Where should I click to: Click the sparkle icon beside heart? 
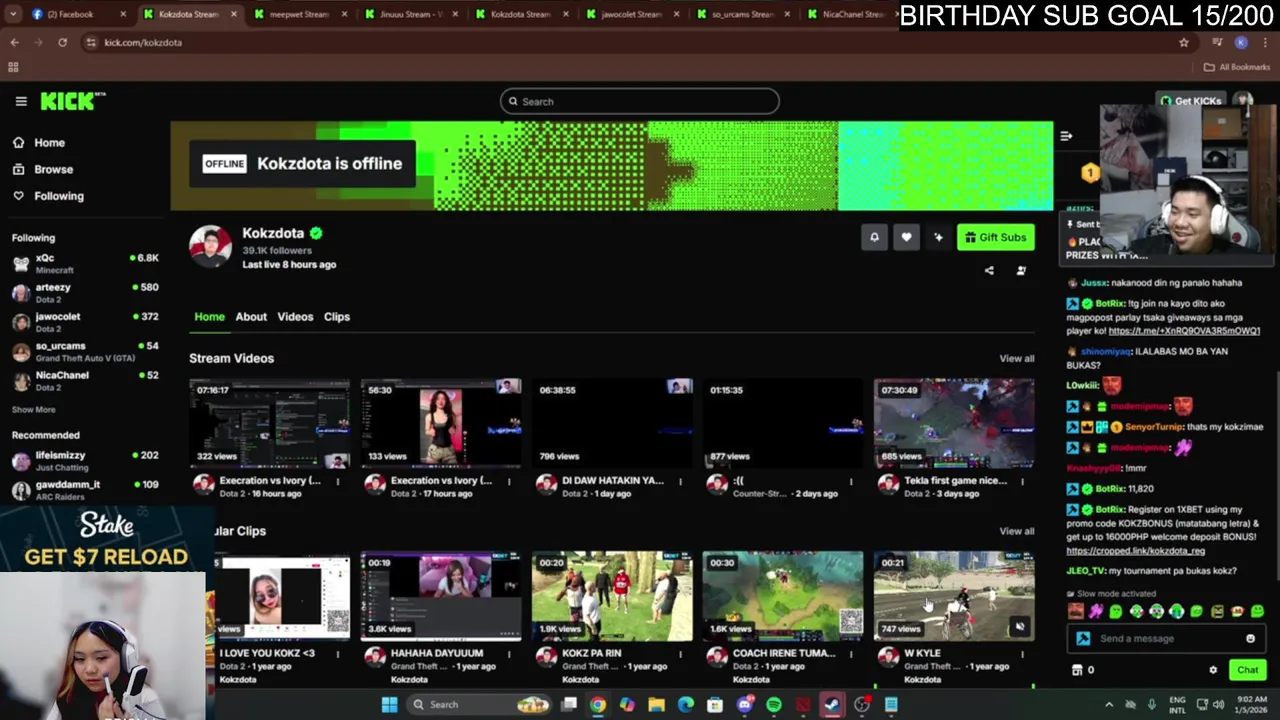pos(938,237)
